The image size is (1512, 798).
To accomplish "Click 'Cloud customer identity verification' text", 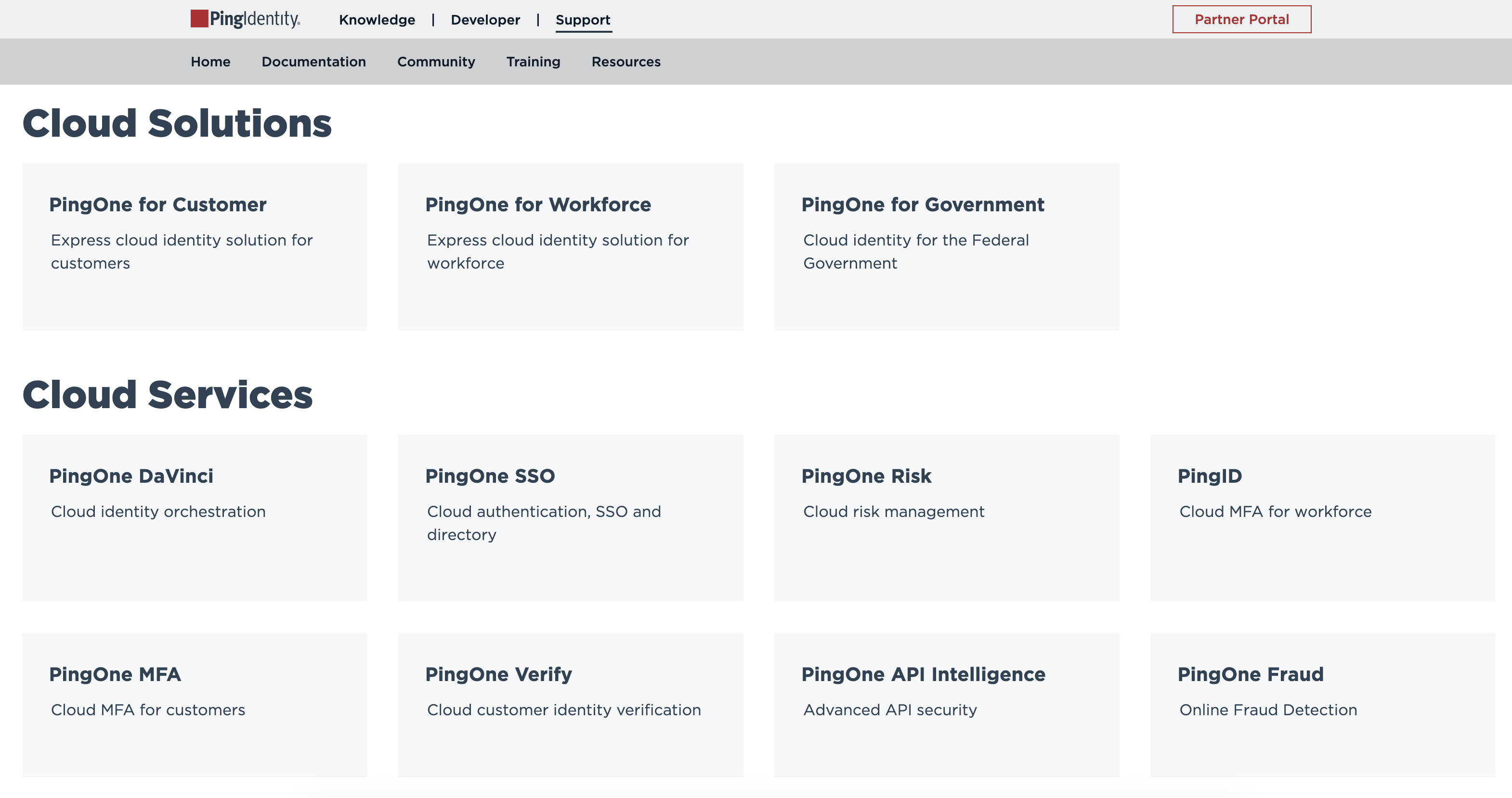I will 563,710.
